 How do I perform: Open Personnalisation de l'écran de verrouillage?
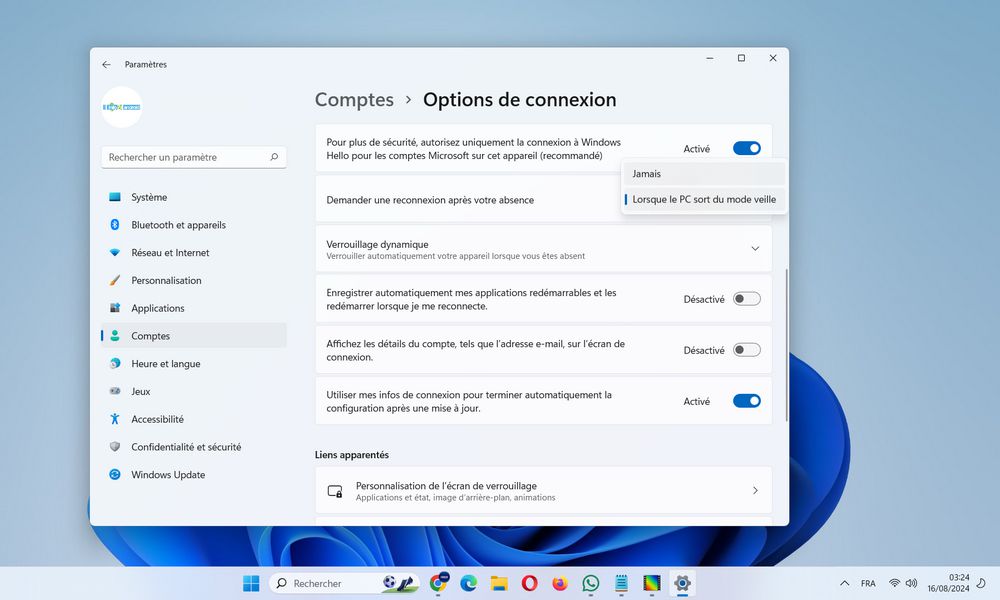[x=543, y=490]
